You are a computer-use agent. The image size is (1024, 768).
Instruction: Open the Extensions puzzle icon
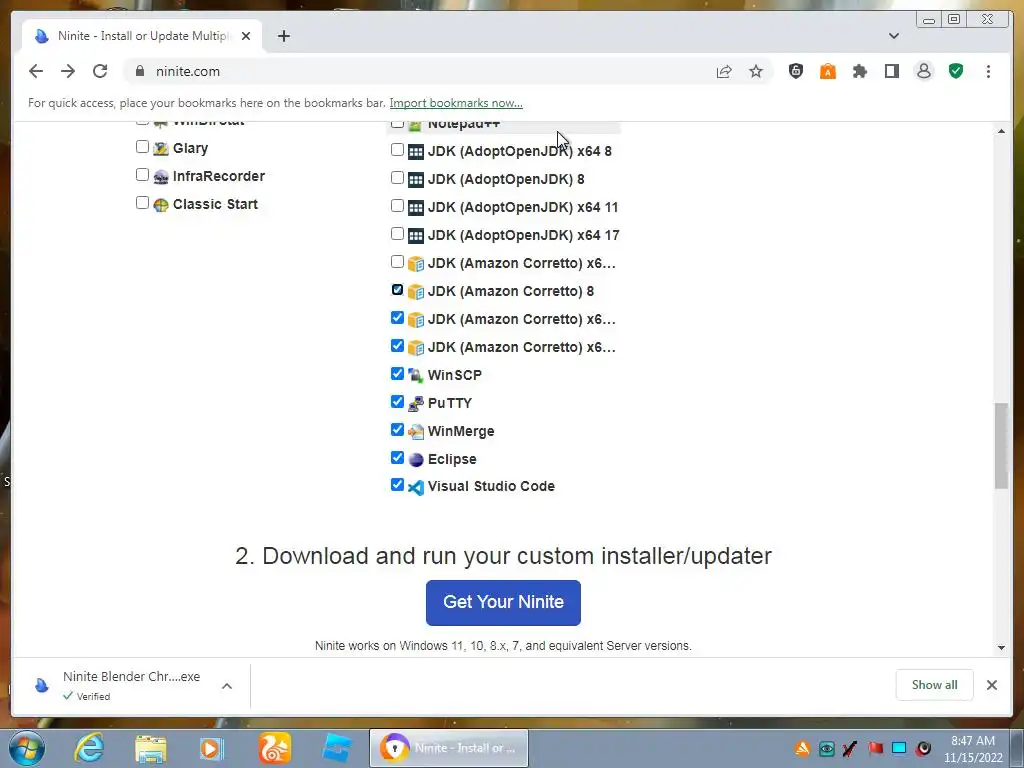(x=859, y=71)
